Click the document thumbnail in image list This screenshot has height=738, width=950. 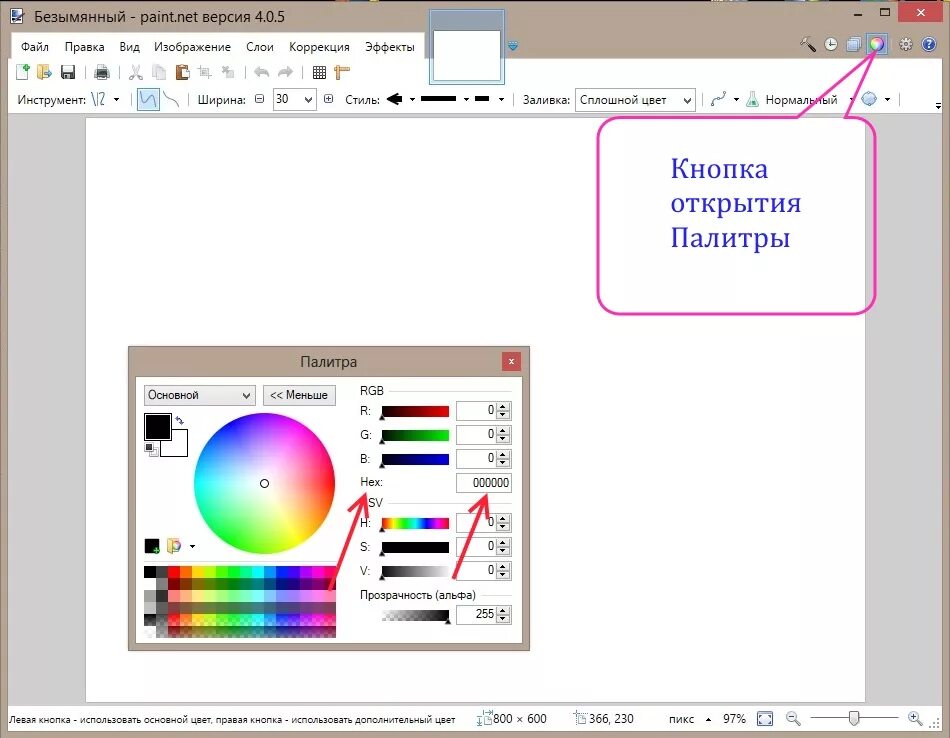(467, 55)
